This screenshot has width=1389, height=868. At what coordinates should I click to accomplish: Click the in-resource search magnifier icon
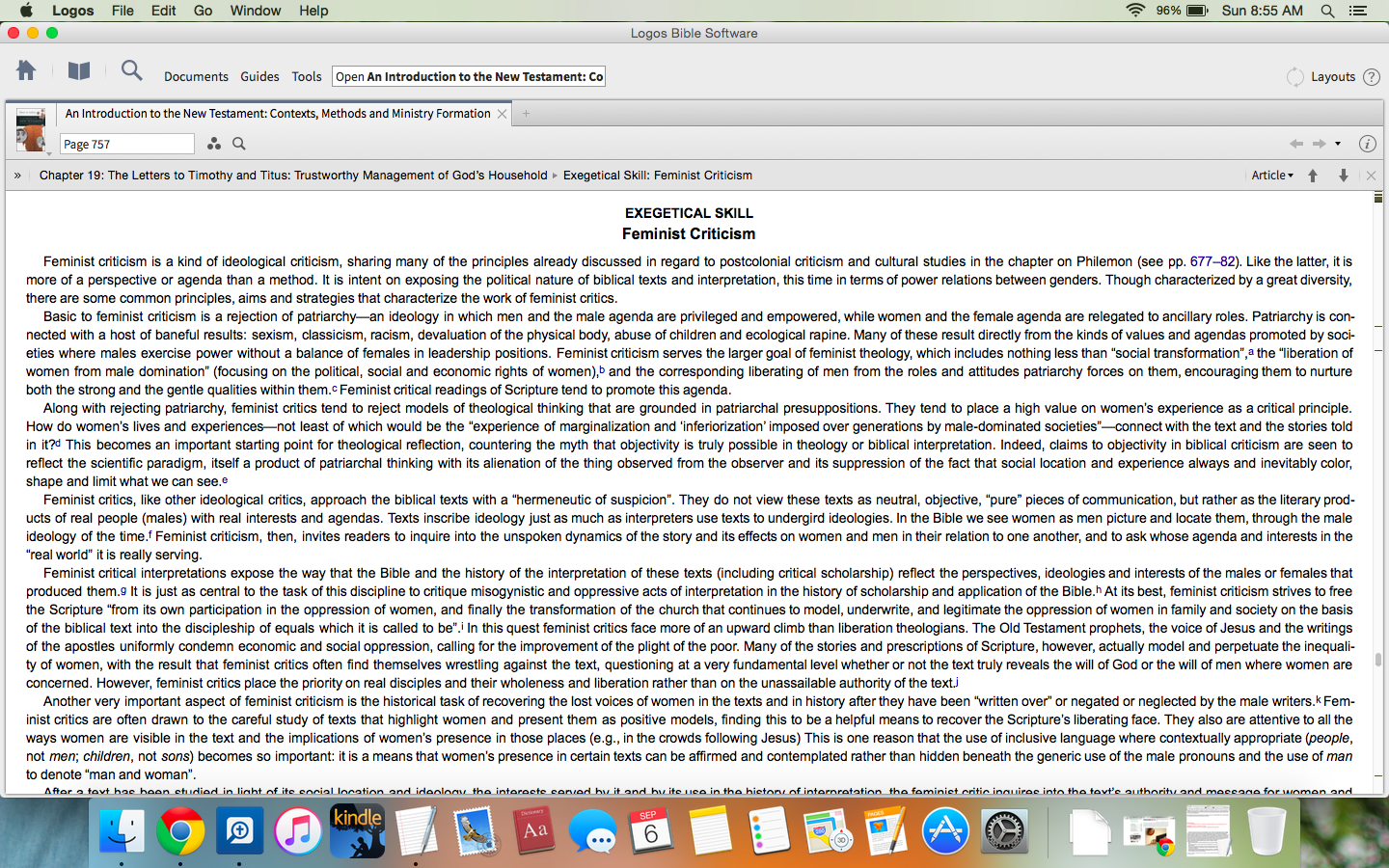point(239,144)
